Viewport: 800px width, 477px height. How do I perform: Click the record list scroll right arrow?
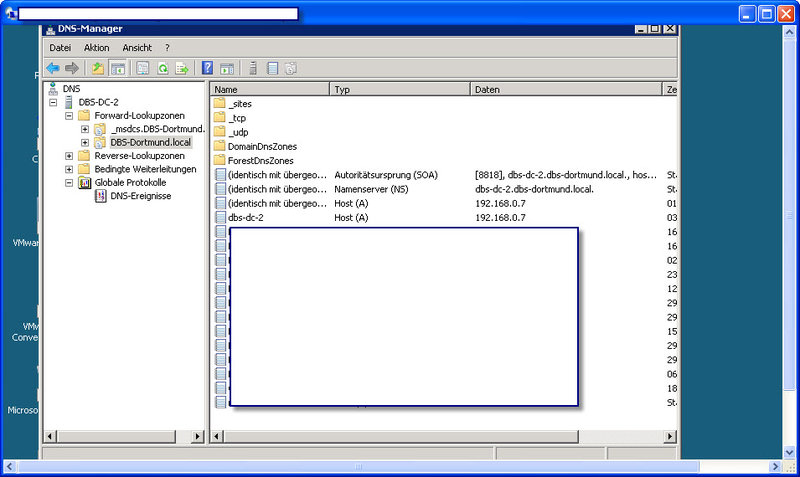[x=669, y=437]
